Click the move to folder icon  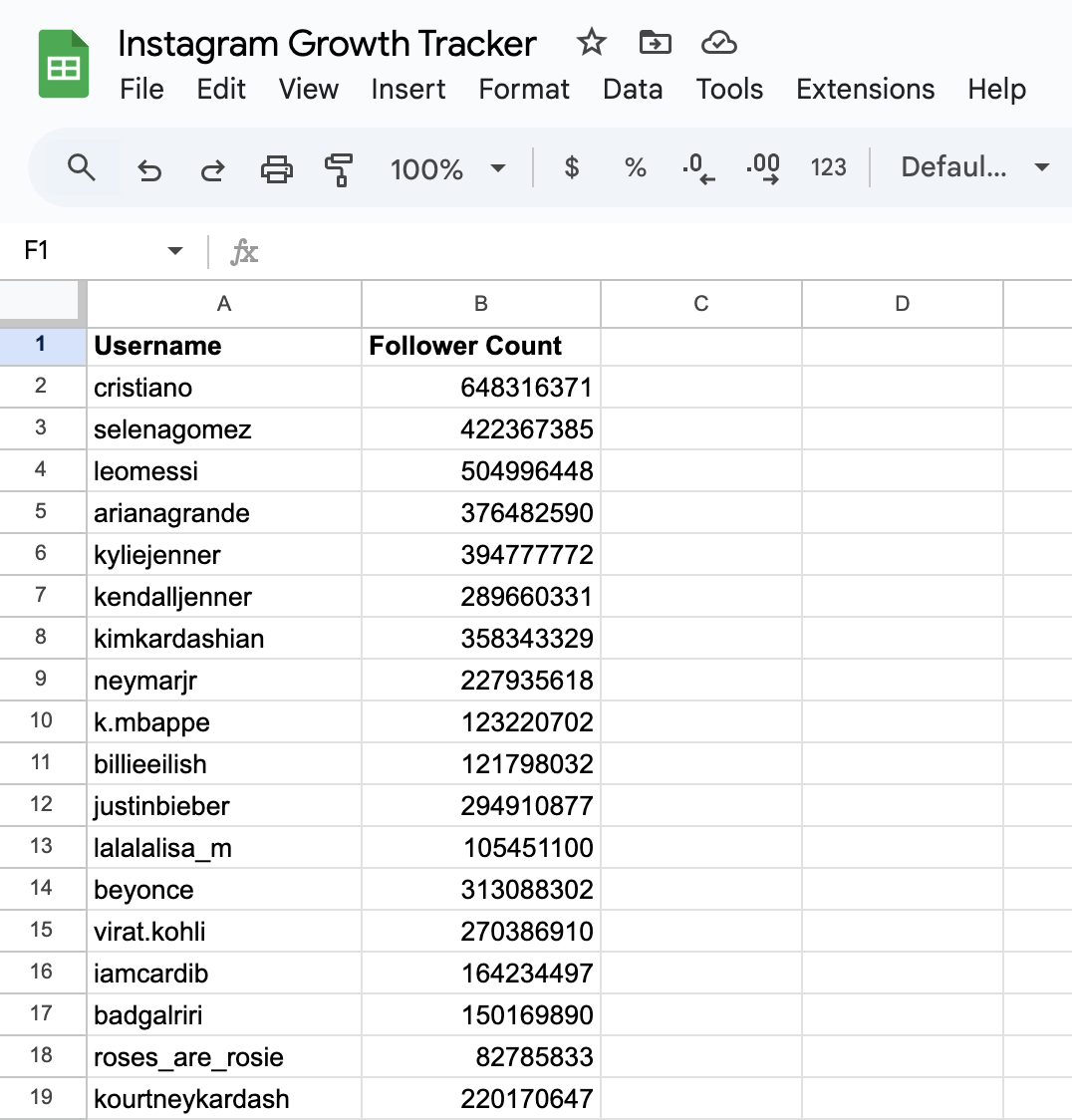[x=655, y=43]
